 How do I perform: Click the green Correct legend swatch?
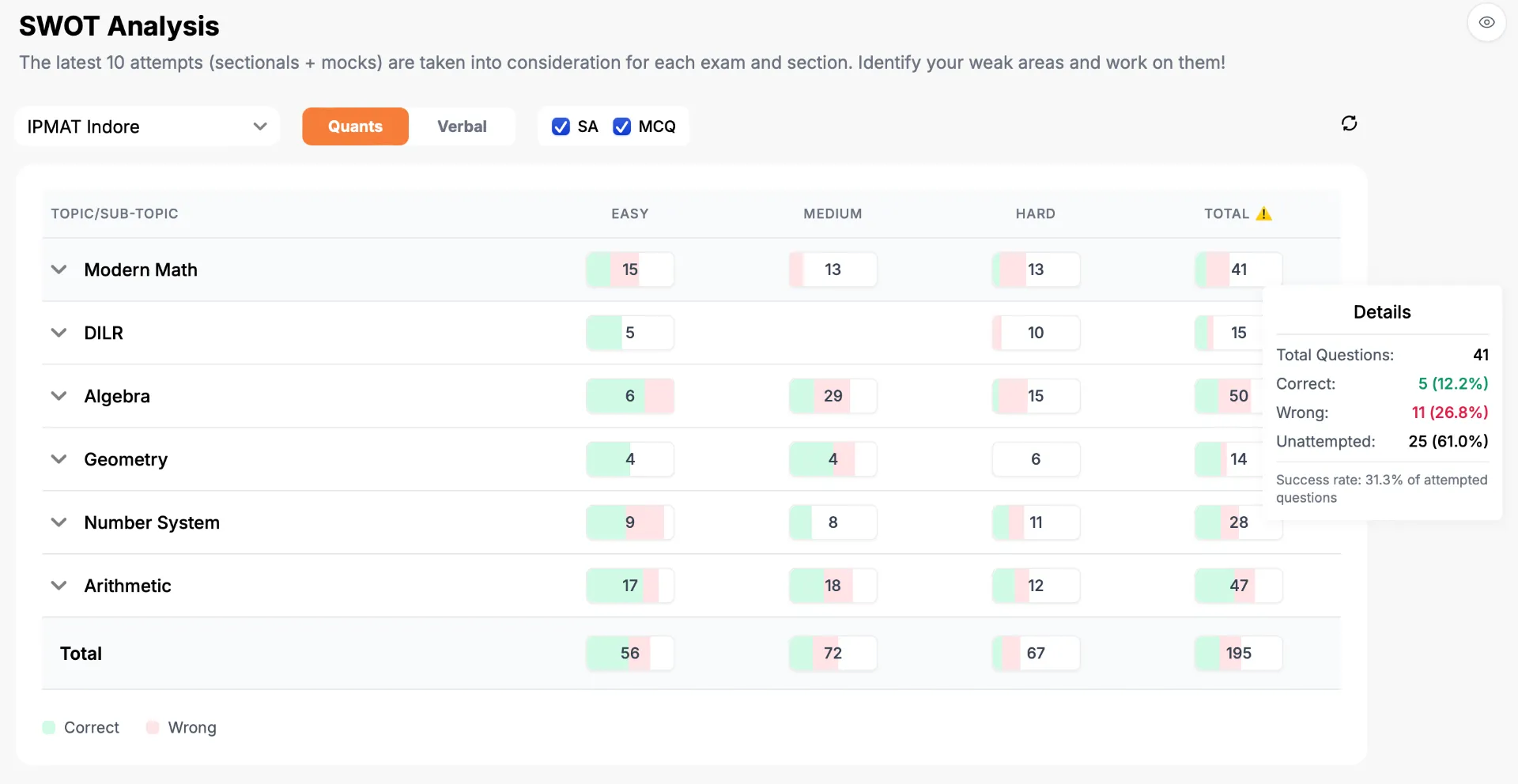click(49, 727)
